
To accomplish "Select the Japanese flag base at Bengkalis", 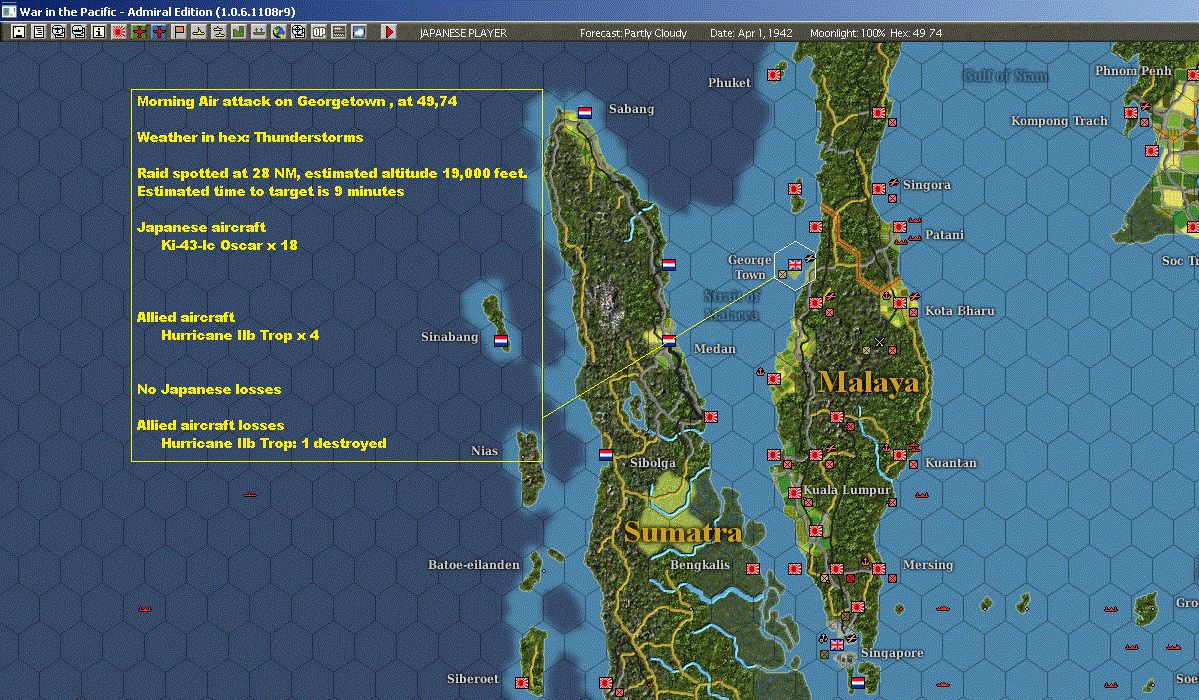I will (753, 568).
